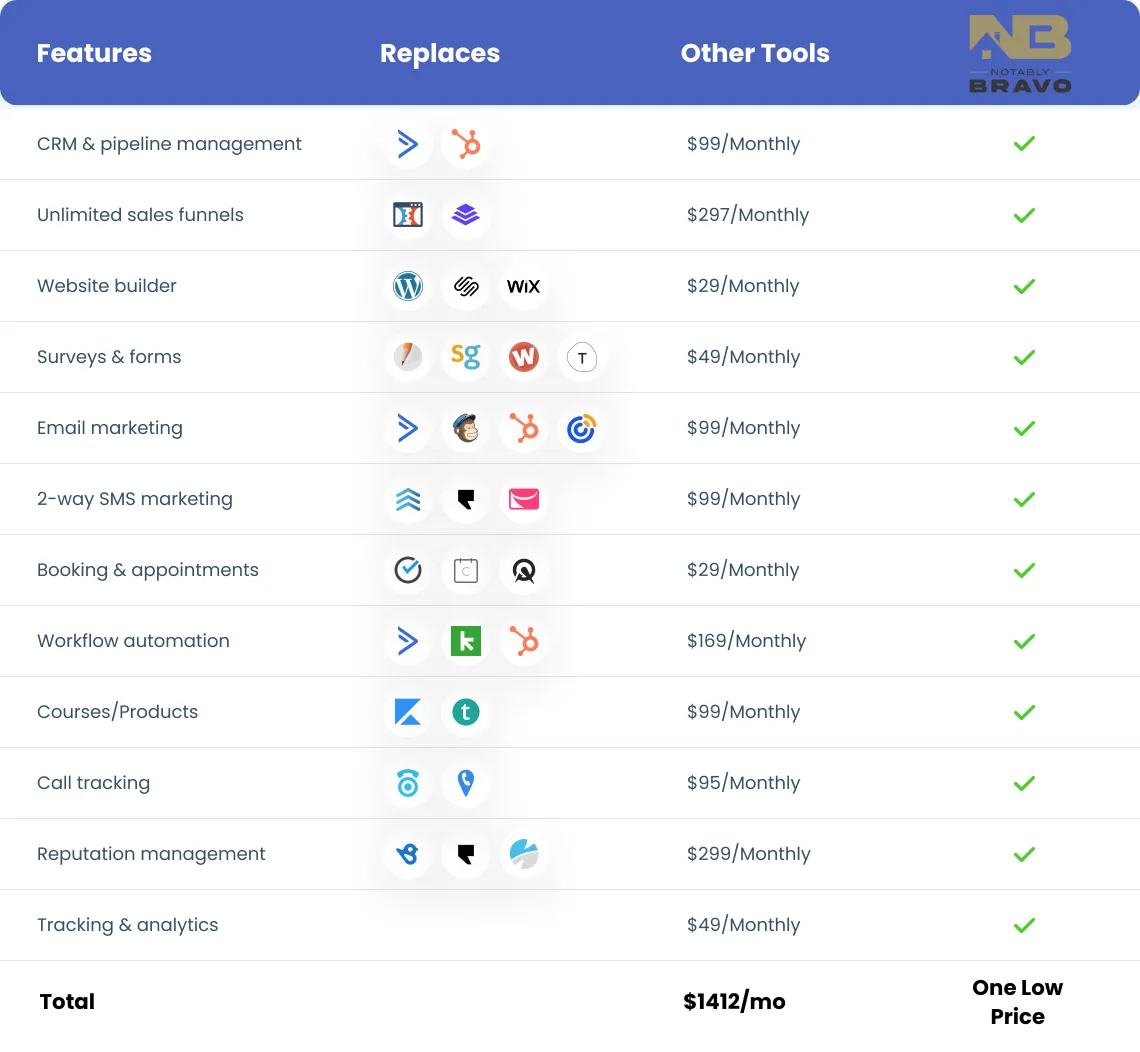Click the checkmark in the Call tracking row
Image resolution: width=1140 pixels, height=1052 pixels.
[1023, 783]
